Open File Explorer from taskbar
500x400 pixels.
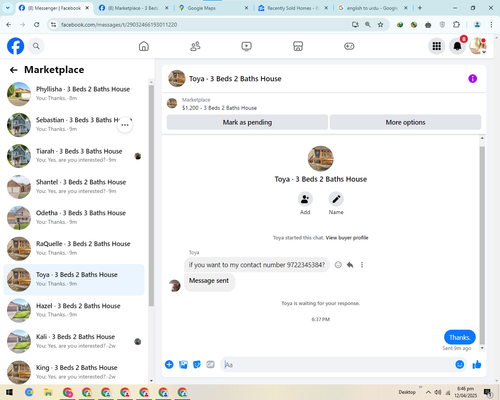(48, 392)
